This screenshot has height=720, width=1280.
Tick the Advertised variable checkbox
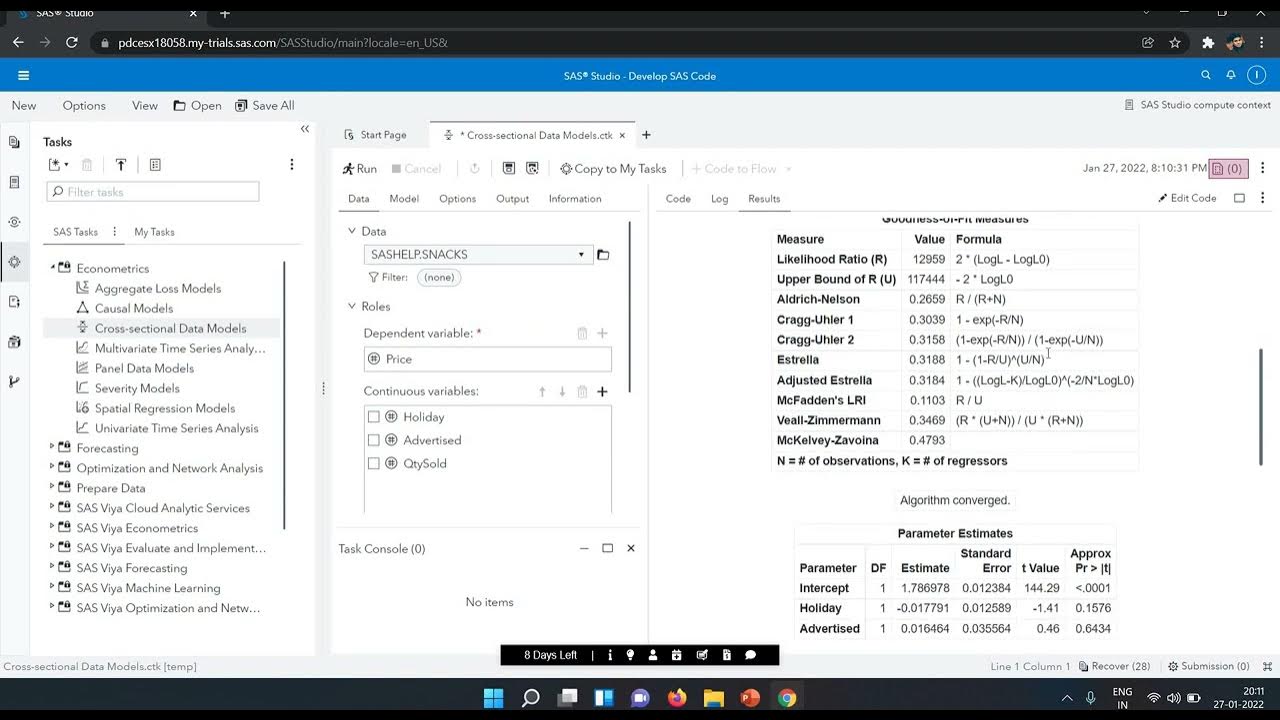pos(374,440)
